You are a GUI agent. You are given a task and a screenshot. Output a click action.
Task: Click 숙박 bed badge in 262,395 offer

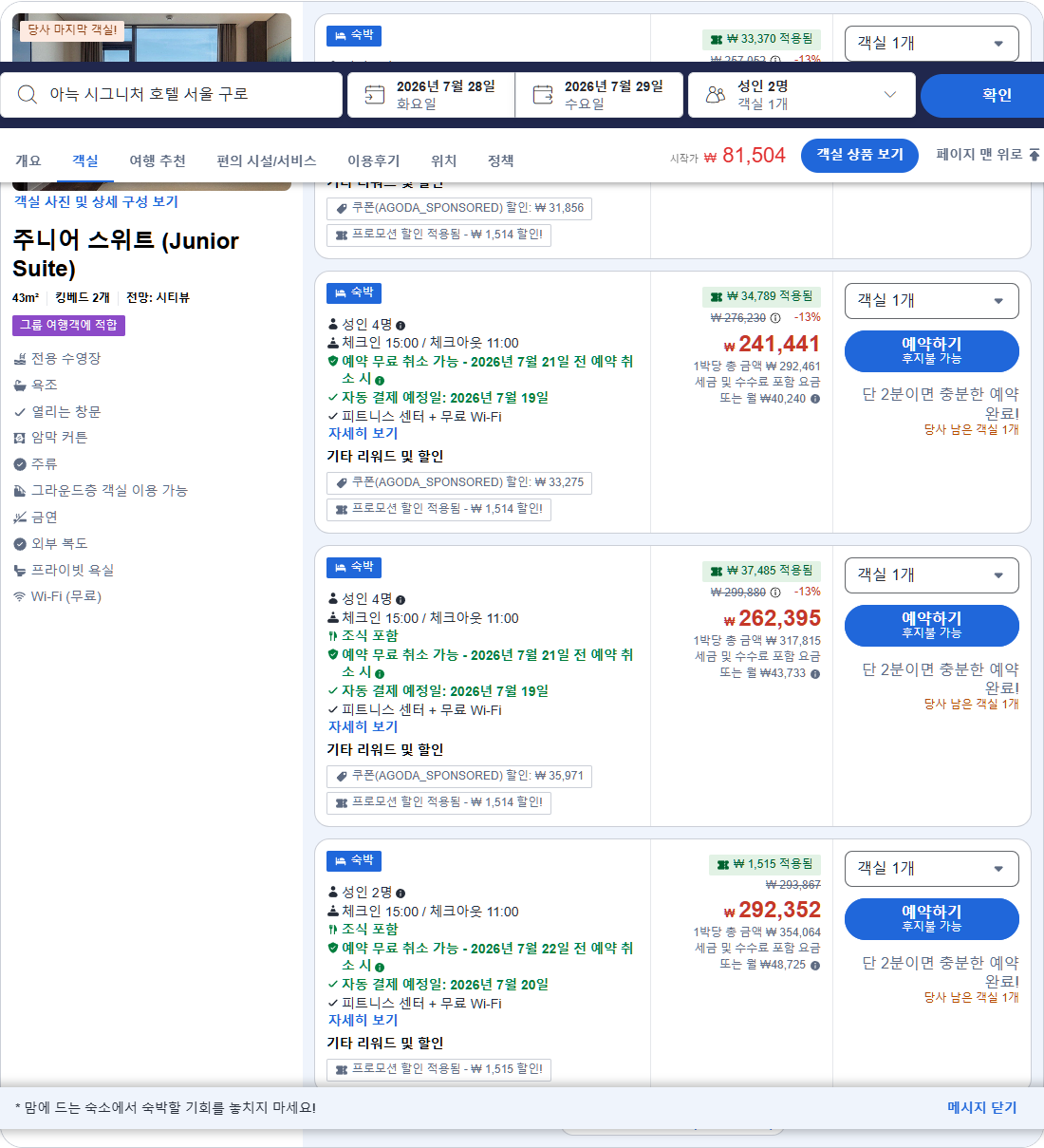point(354,567)
